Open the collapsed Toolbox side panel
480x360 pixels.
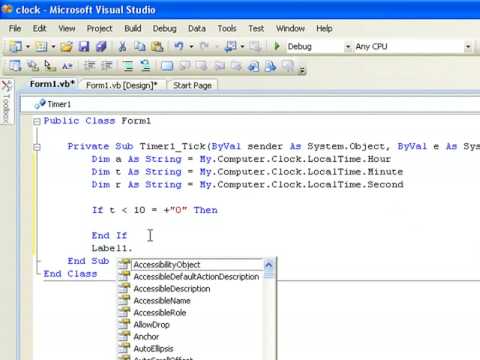click(x=6, y=102)
